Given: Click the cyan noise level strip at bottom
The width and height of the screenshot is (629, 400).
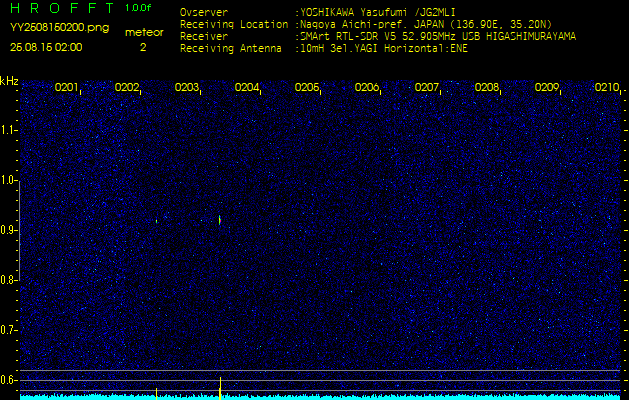Looking at the screenshot, I should coord(320,397).
